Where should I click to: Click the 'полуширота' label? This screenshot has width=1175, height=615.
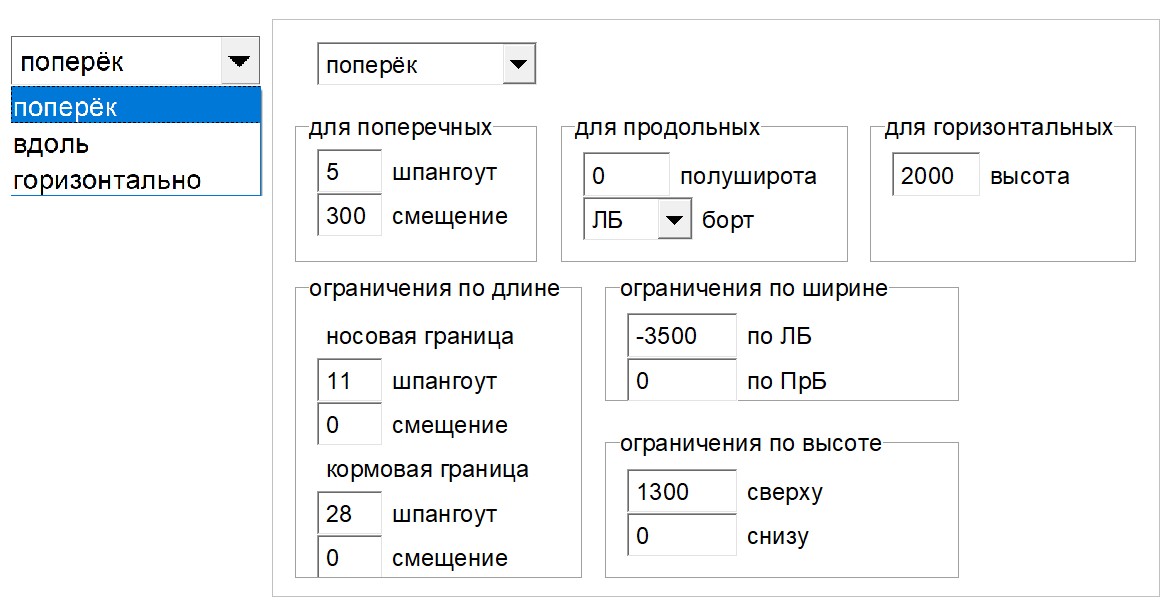pyautogui.click(x=748, y=176)
